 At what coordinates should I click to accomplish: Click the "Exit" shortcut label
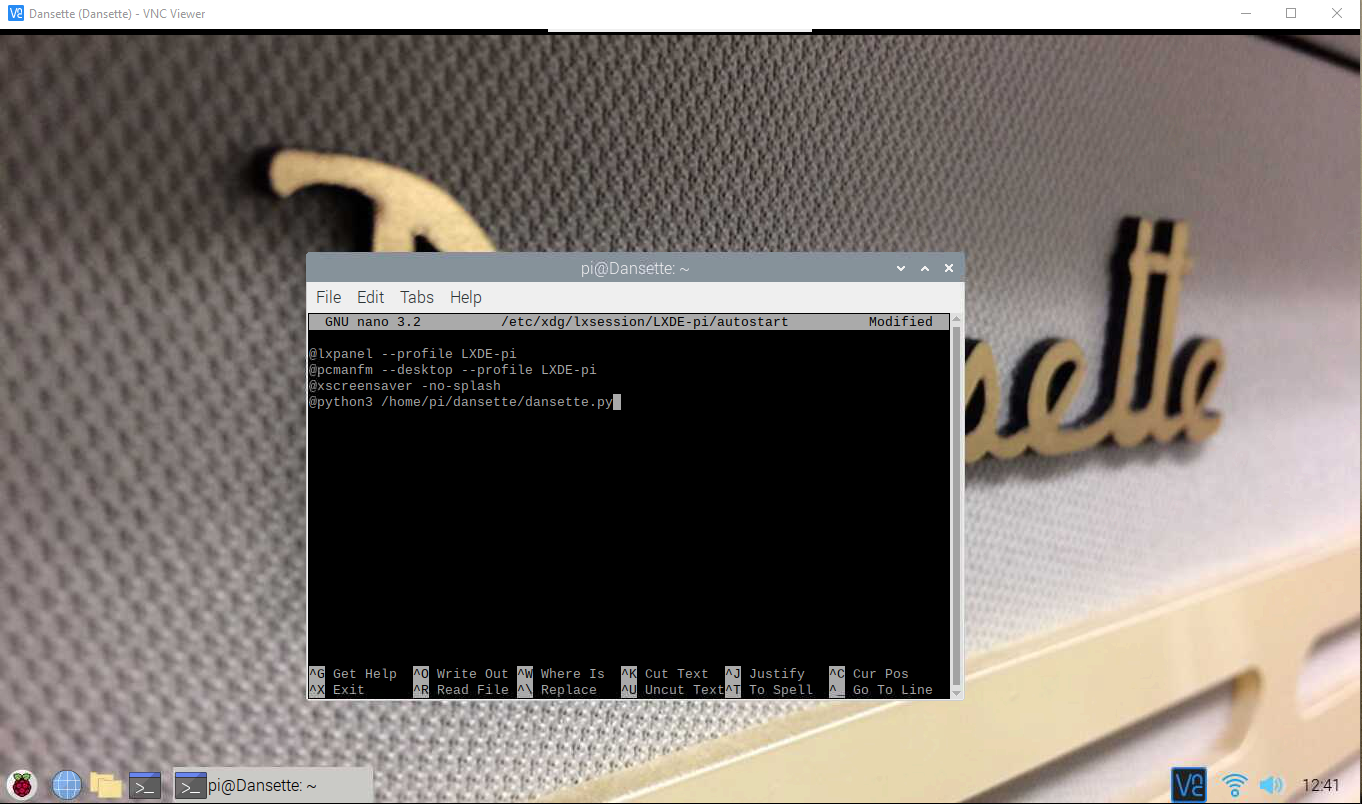(349, 690)
